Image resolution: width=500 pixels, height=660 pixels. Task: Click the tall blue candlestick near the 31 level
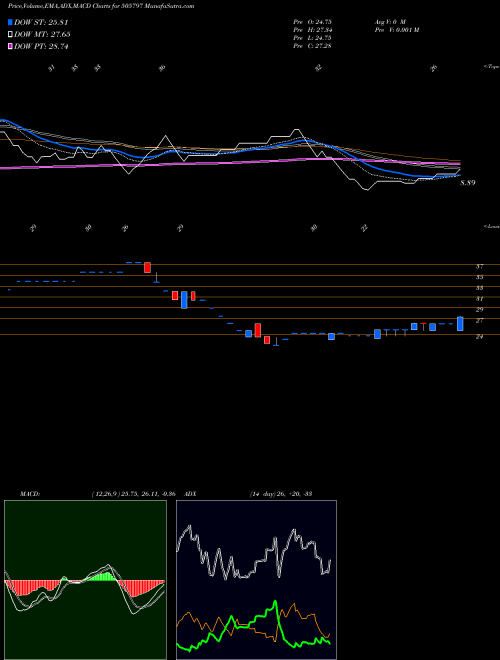coord(184,300)
